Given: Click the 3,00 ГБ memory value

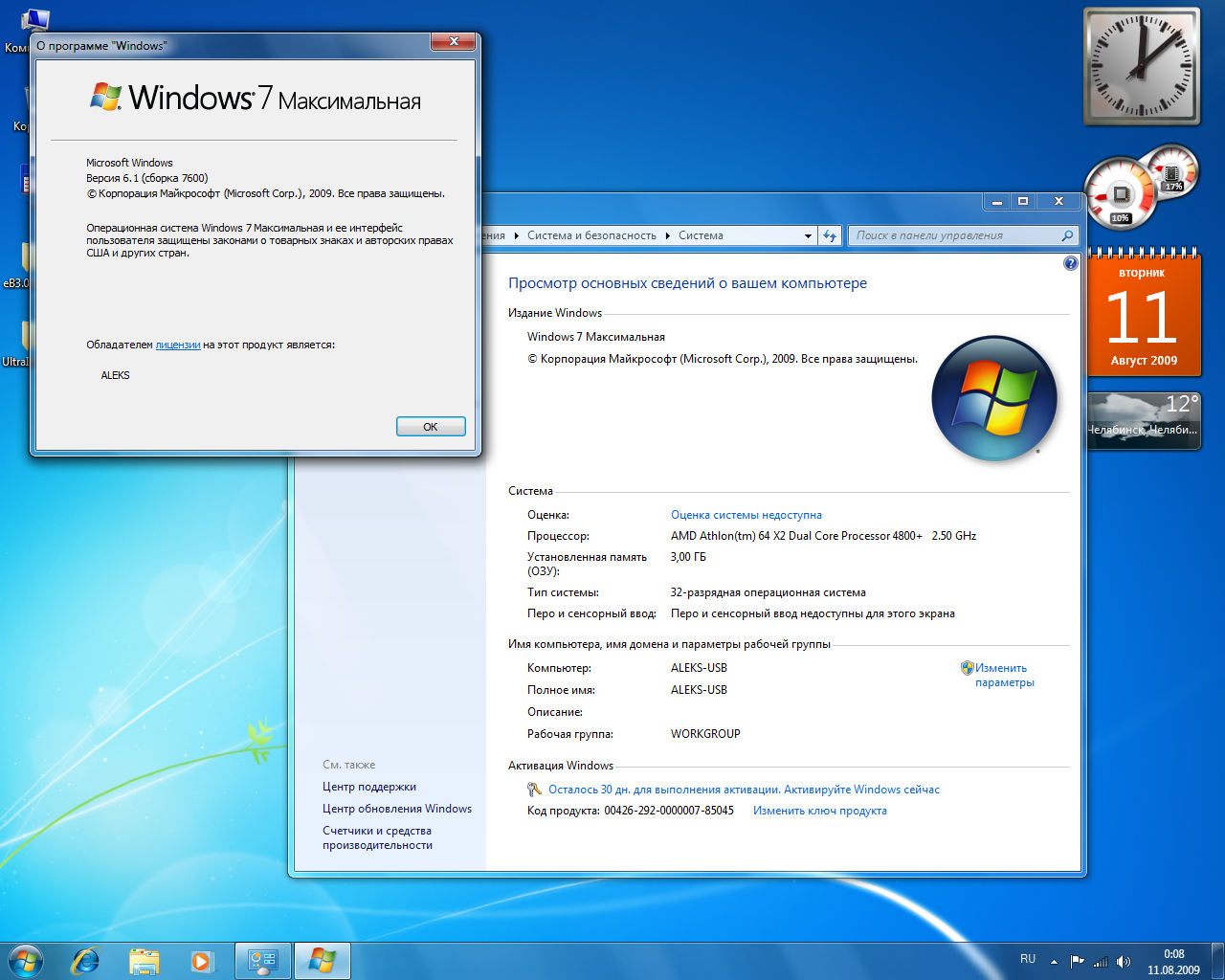Looking at the screenshot, I should click(688, 557).
